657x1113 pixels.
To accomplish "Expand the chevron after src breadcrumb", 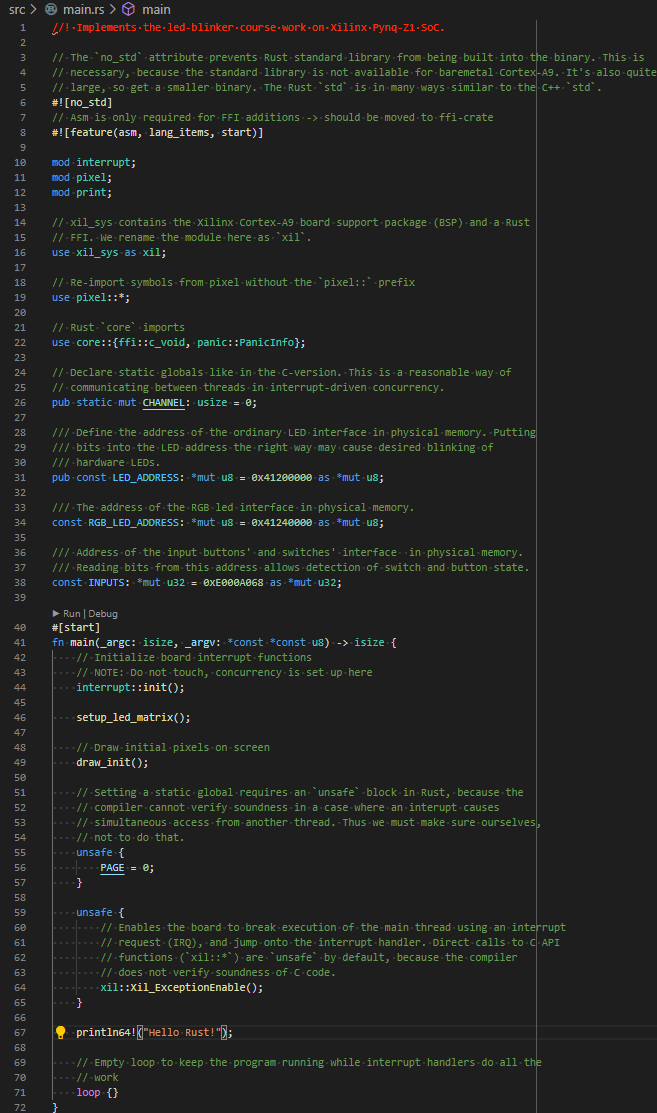I will coord(33,9).
